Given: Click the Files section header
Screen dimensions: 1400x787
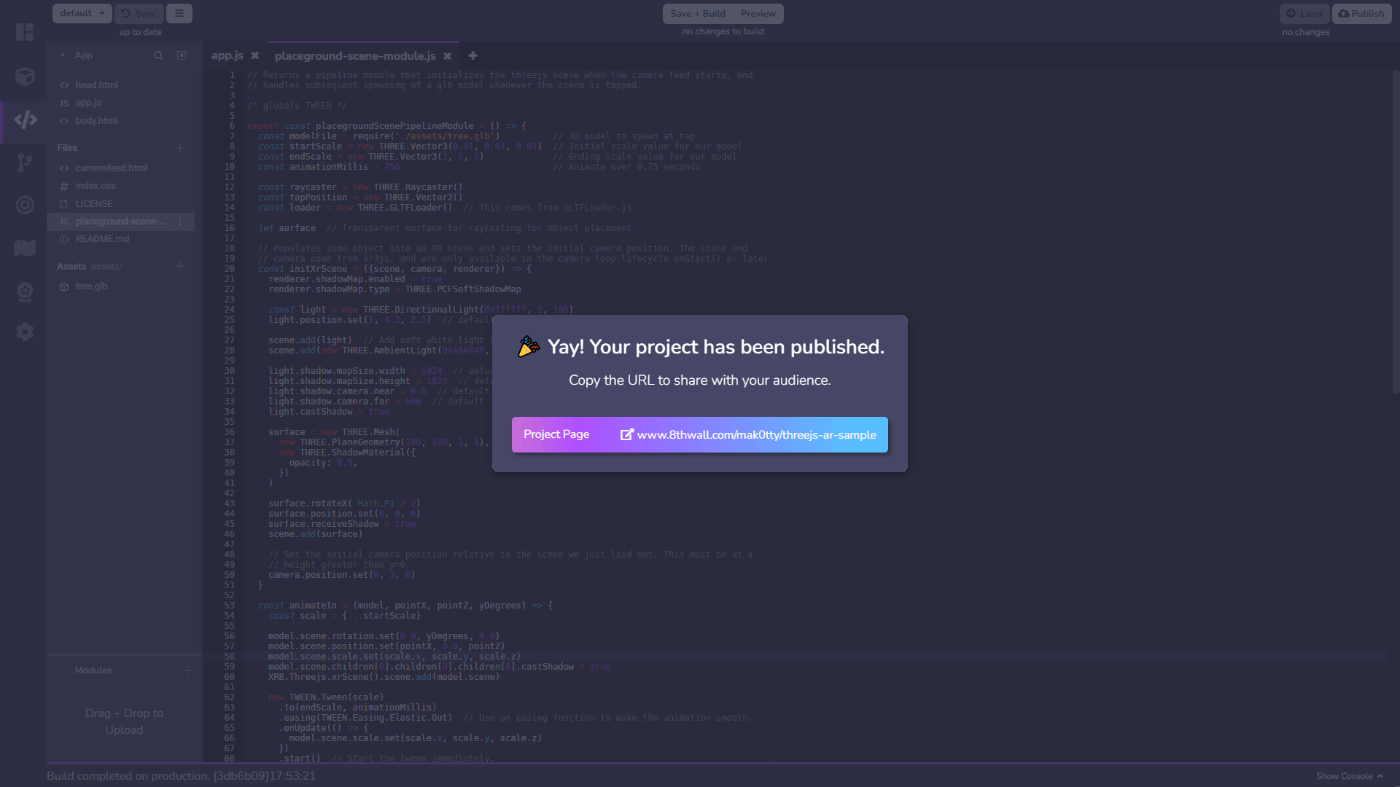Looking at the screenshot, I should pos(67,148).
